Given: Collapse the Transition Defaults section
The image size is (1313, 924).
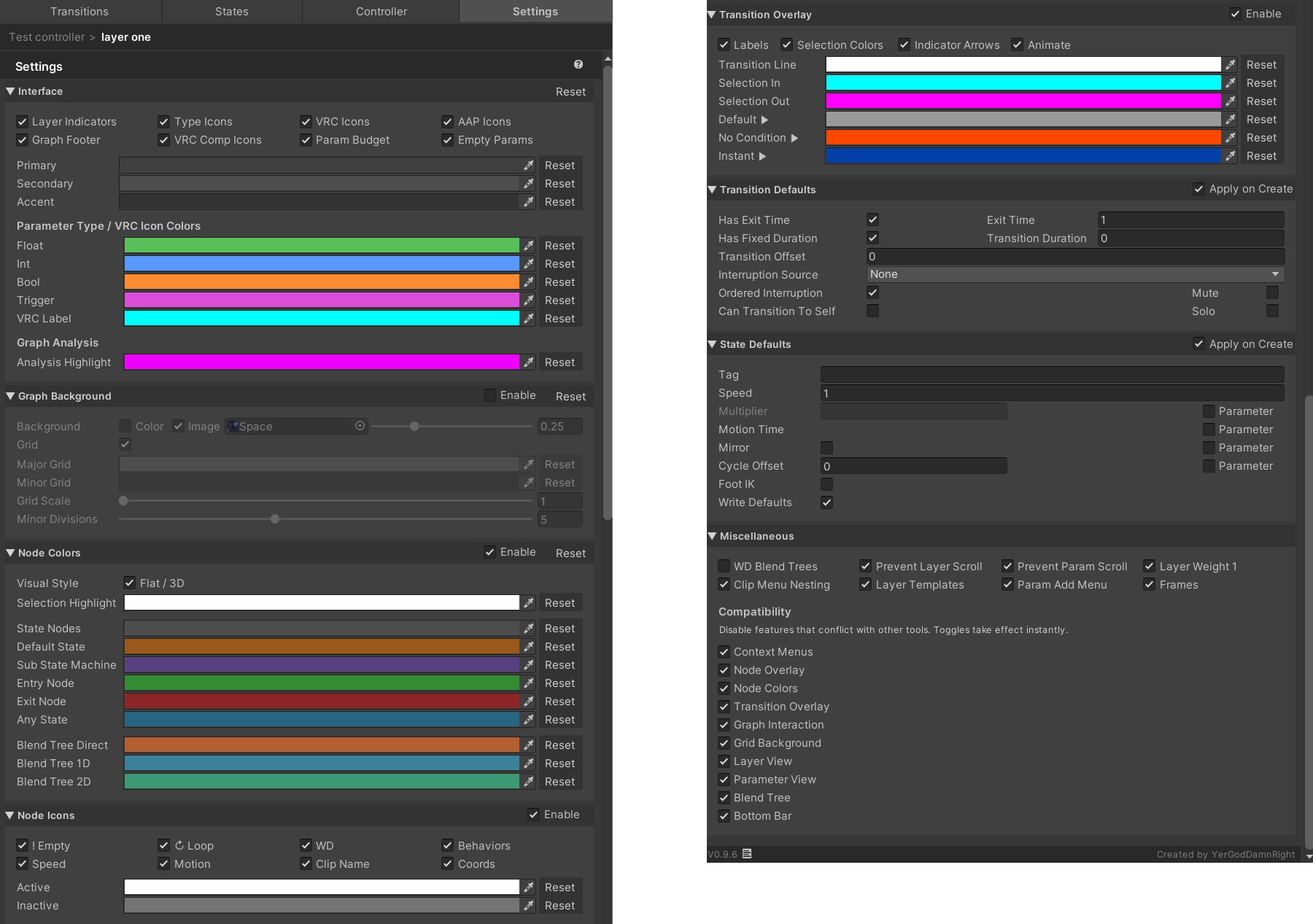Looking at the screenshot, I should tap(712, 190).
